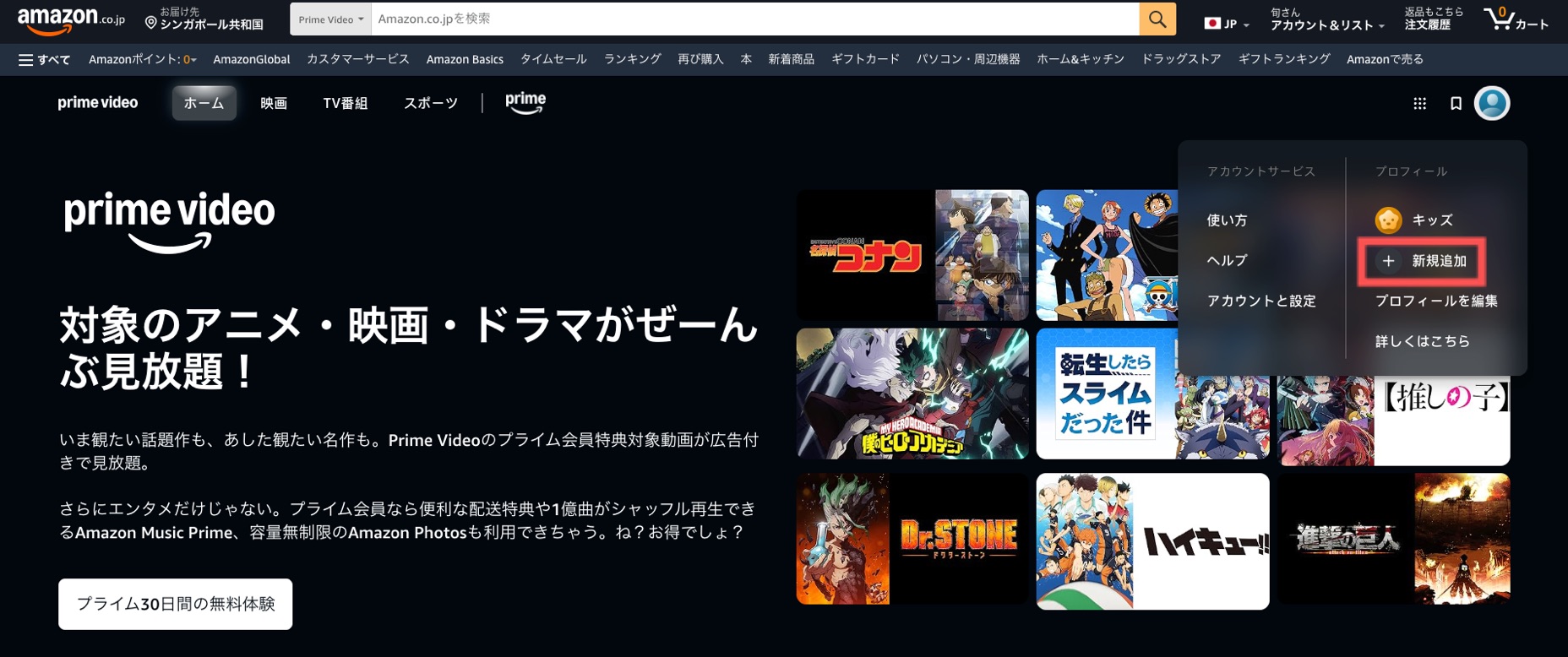Viewport: 1568px width, 657px height.
Task: Click the prime logo in the navigation bar
Action: [x=525, y=102]
